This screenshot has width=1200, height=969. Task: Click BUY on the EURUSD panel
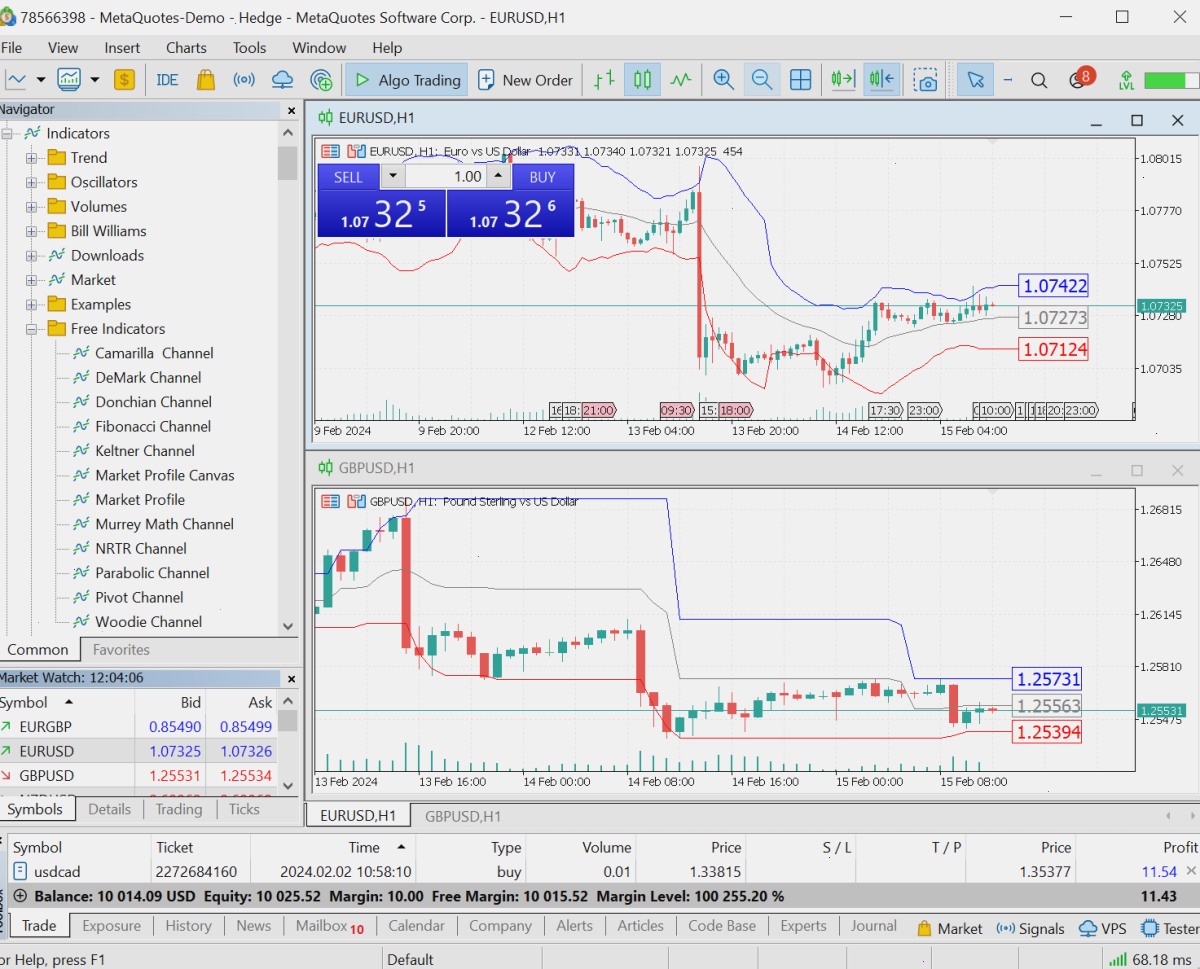pos(543,177)
